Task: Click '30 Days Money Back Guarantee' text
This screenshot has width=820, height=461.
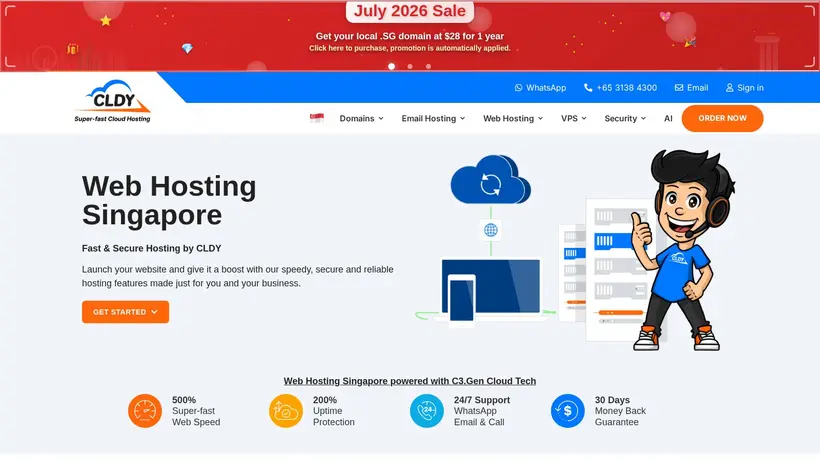Action: (620, 411)
